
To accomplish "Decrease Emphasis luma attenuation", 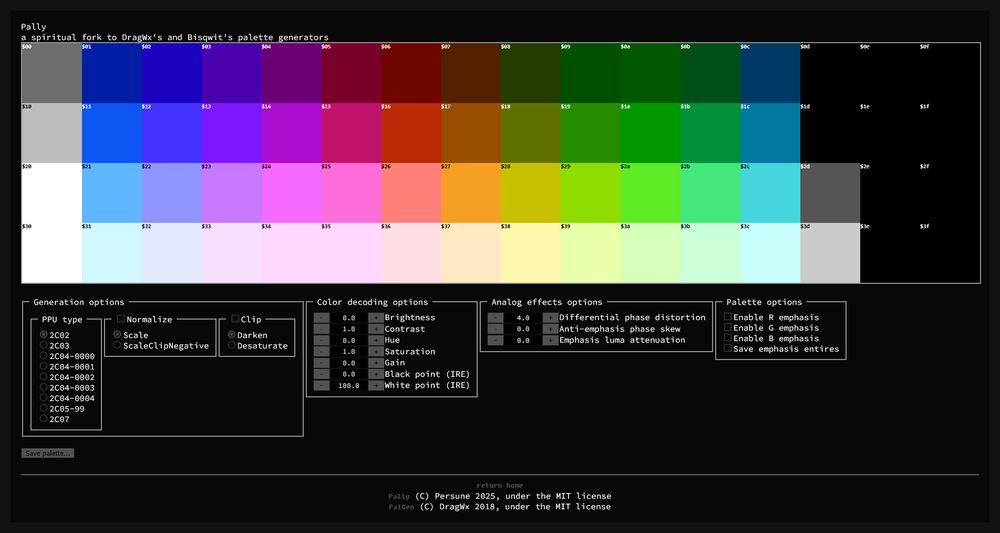I will pyautogui.click(x=496, y=340).
